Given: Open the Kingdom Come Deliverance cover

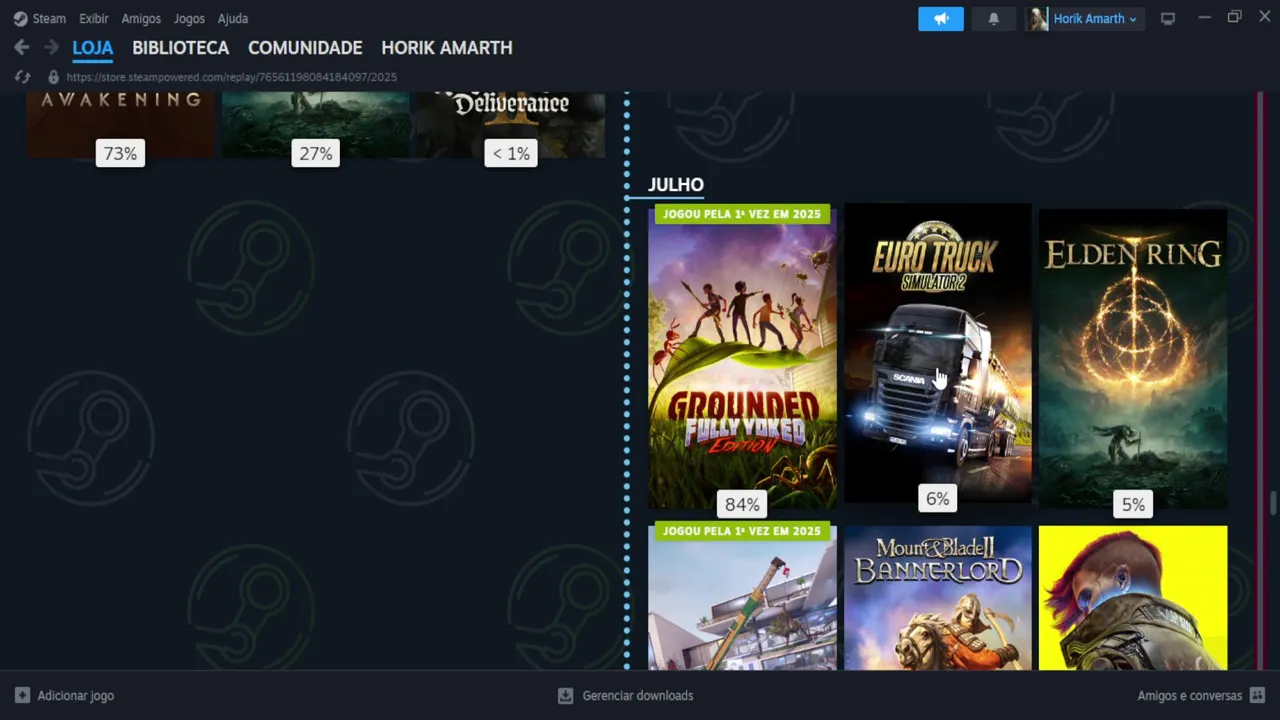Looking at the screenshot, I should (x=511, y=124).
